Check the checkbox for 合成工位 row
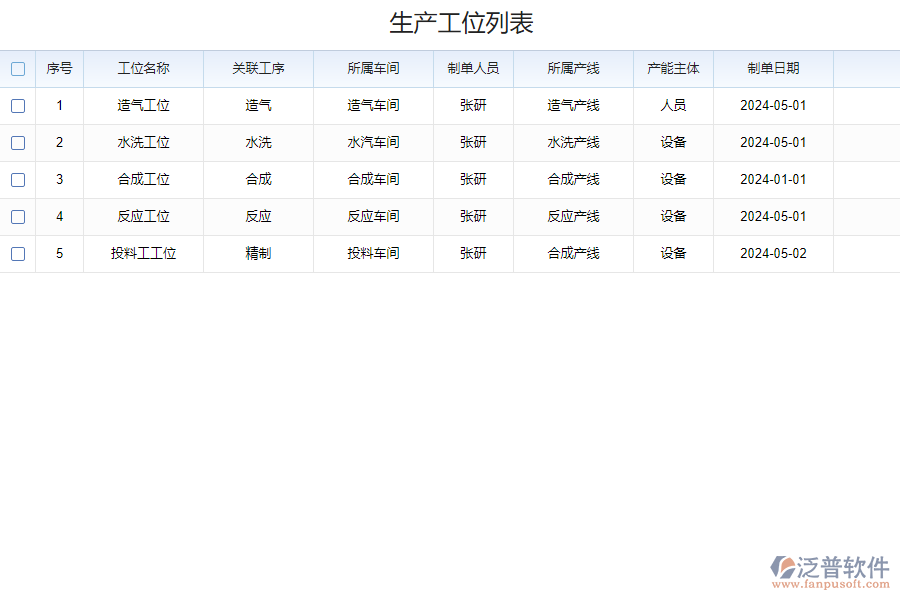 click(18, 179)
